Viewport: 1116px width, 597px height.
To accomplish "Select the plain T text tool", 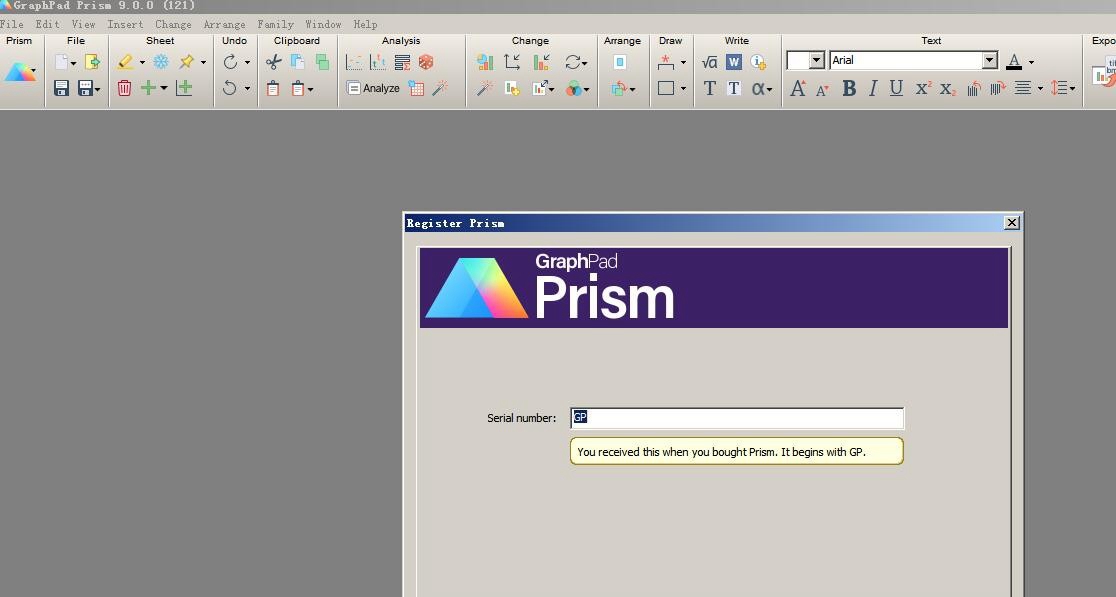I will pos(710,88).
